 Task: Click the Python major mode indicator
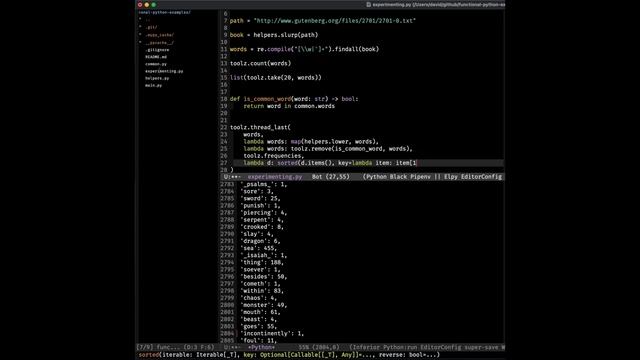tap(376, 177)
